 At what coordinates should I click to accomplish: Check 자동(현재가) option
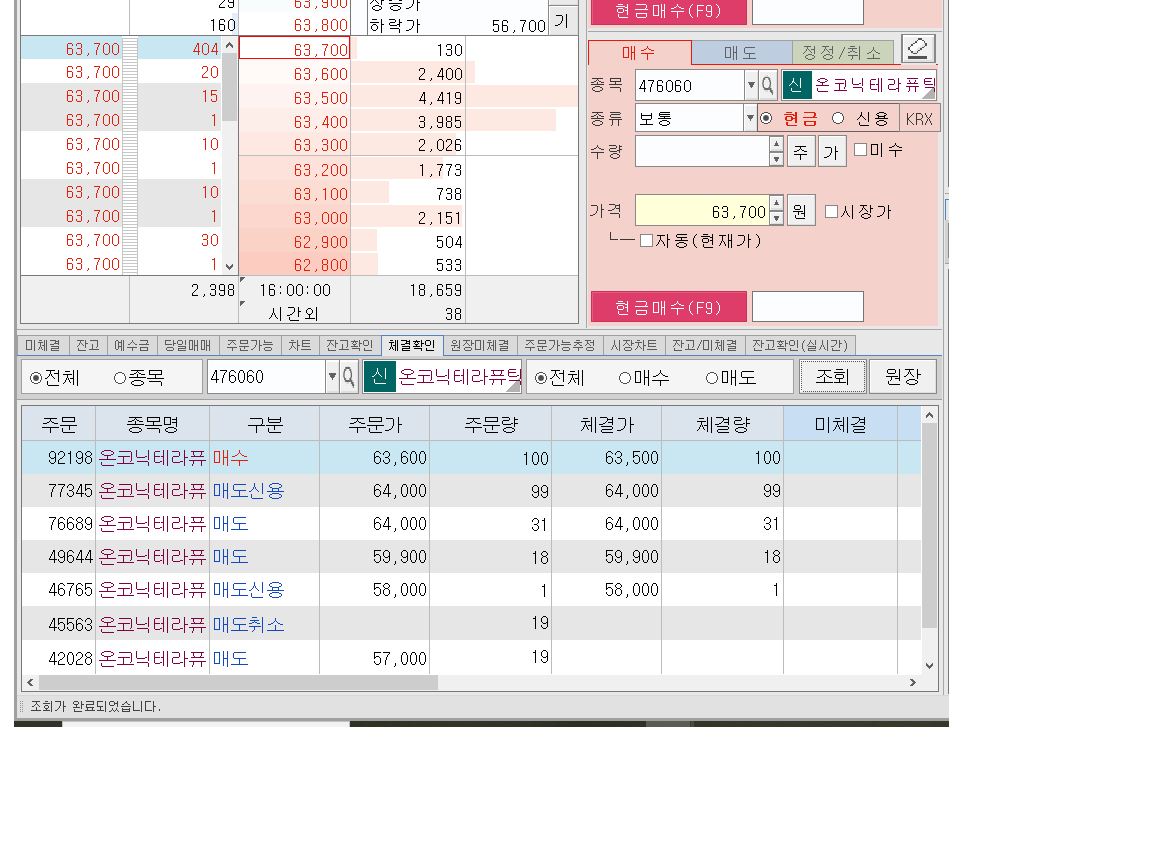[646, 240]
